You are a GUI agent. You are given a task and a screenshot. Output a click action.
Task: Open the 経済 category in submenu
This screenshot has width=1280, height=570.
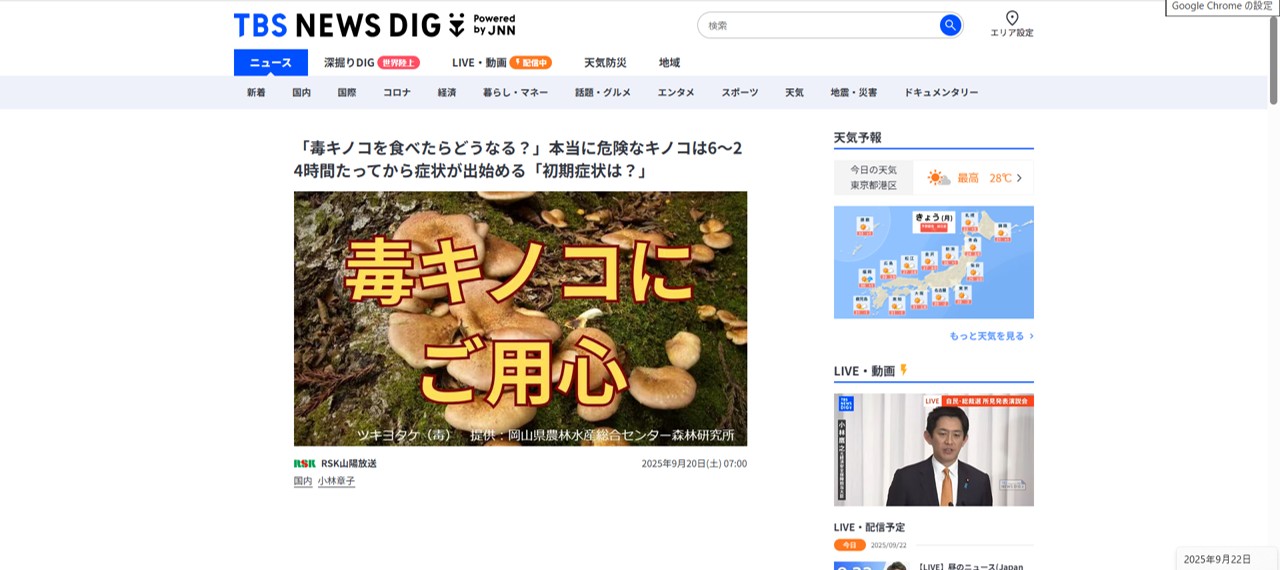(x=447, y=92)
